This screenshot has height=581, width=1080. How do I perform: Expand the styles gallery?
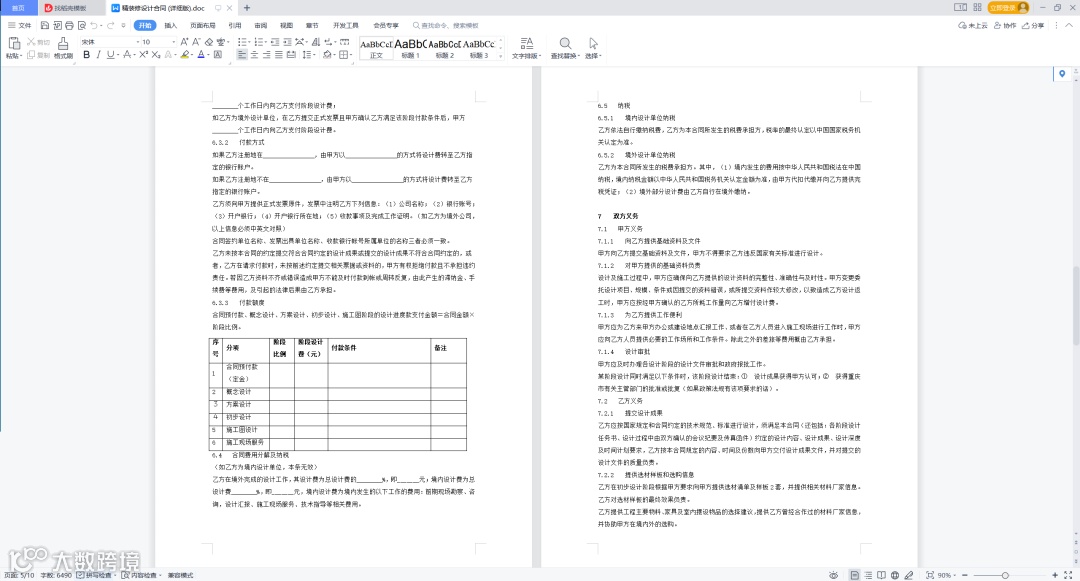pos(501,56)
